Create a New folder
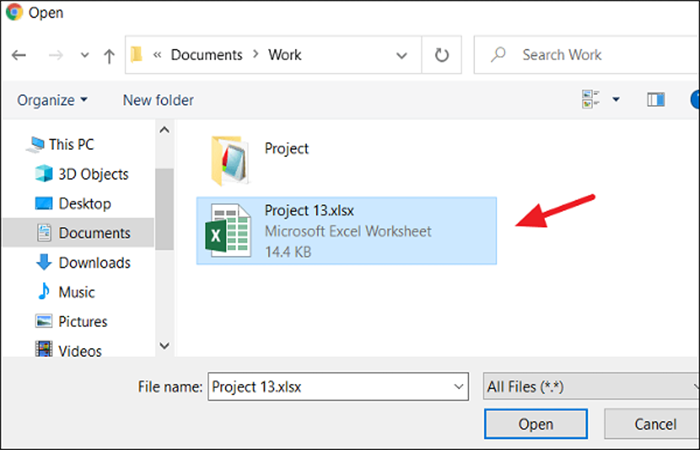 (x=158, y=100)
